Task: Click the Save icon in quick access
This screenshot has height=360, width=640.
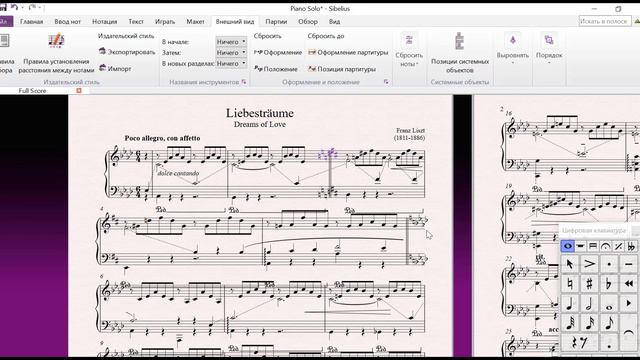Action: point(3,7)
